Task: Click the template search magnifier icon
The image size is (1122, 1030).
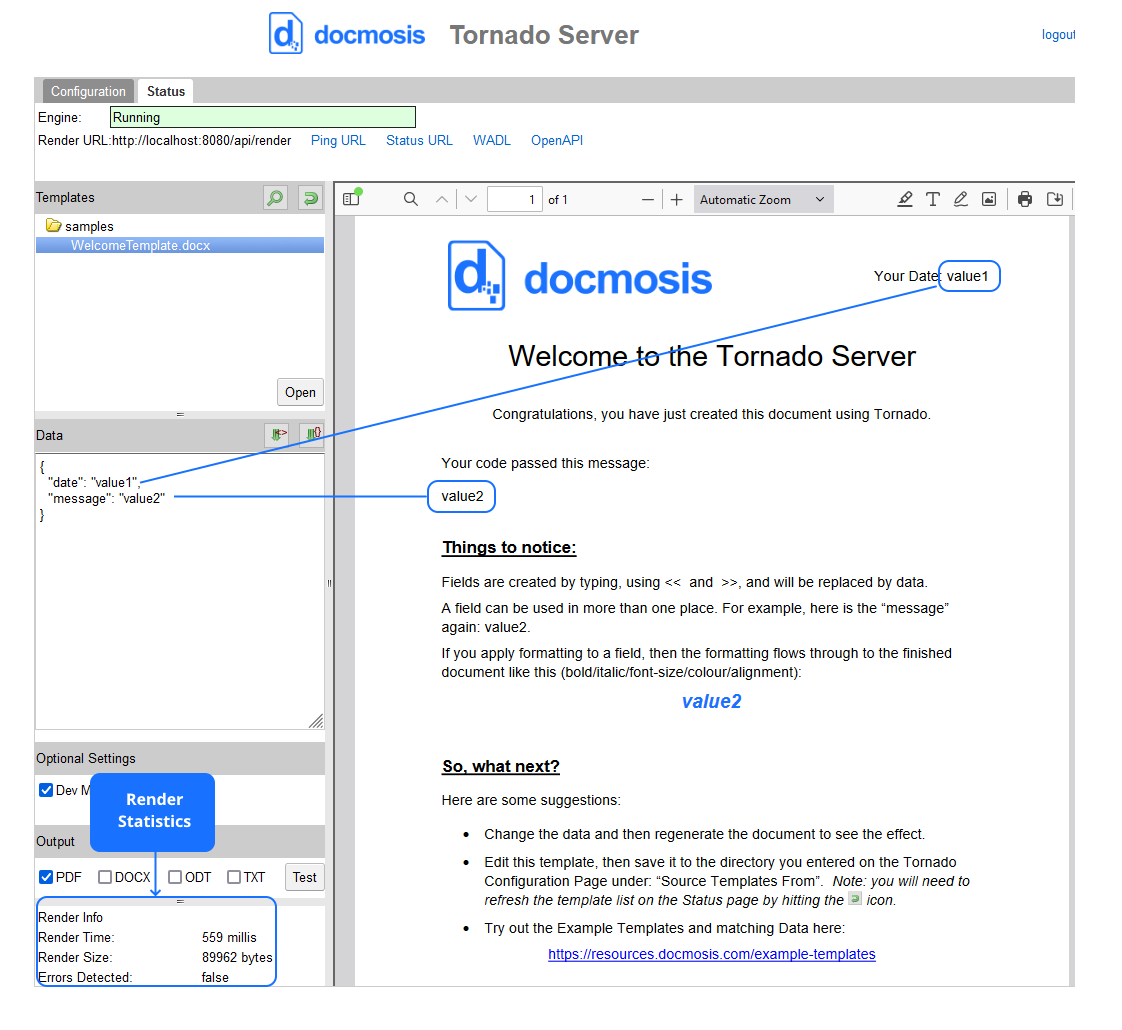Action: [275, 198]
